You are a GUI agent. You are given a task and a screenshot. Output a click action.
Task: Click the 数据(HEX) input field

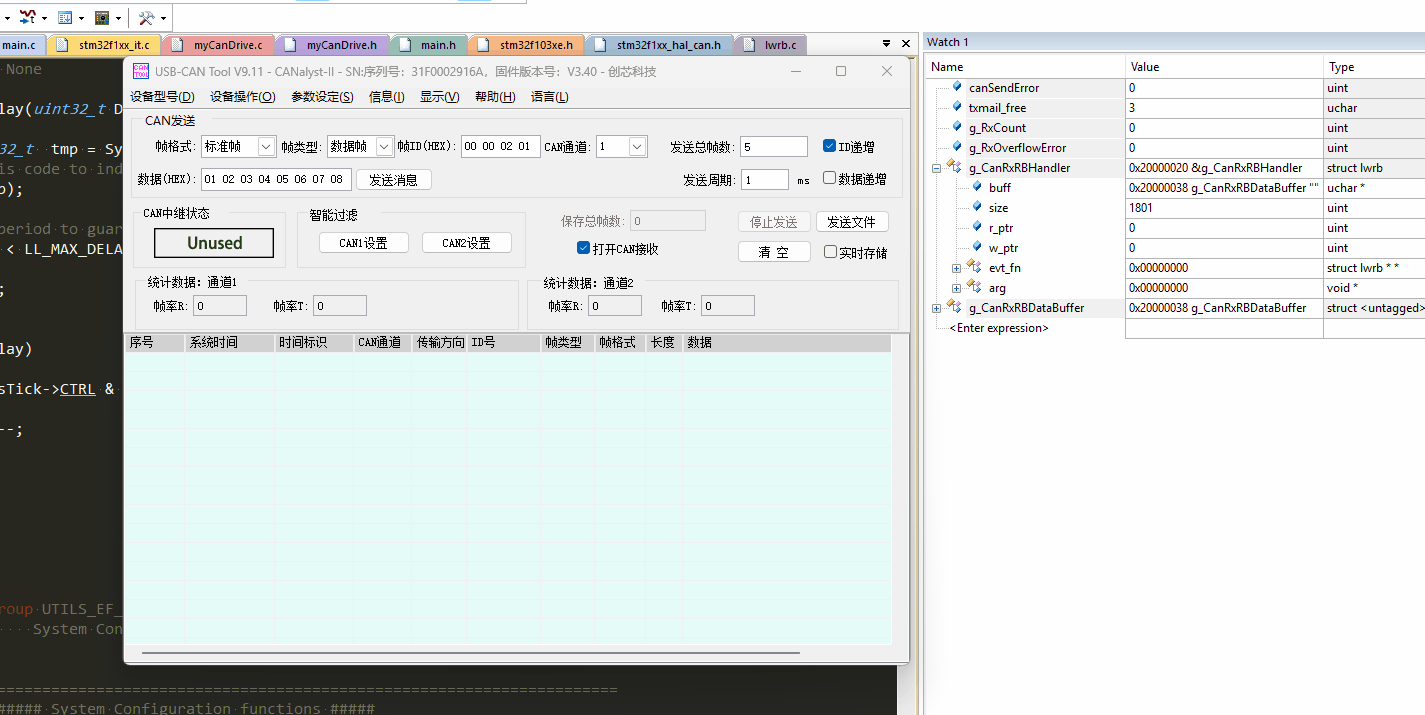(276, 179)
